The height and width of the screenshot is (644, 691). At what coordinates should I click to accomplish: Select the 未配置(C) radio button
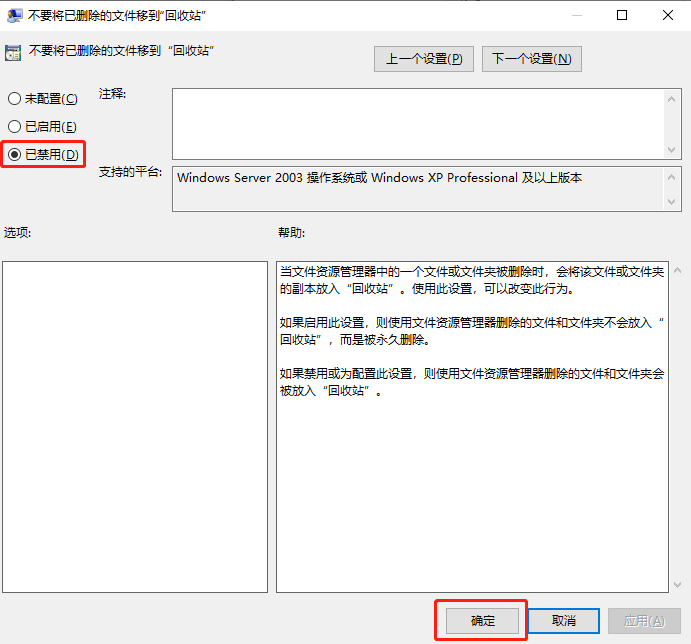(x=43, y=98)
